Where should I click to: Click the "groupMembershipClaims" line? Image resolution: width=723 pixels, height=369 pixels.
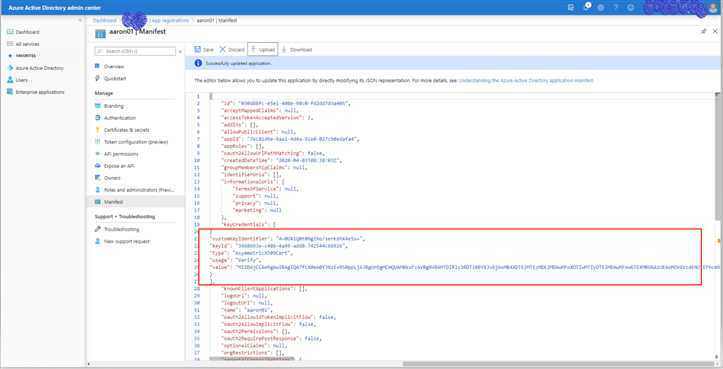[x=264, y=167]
